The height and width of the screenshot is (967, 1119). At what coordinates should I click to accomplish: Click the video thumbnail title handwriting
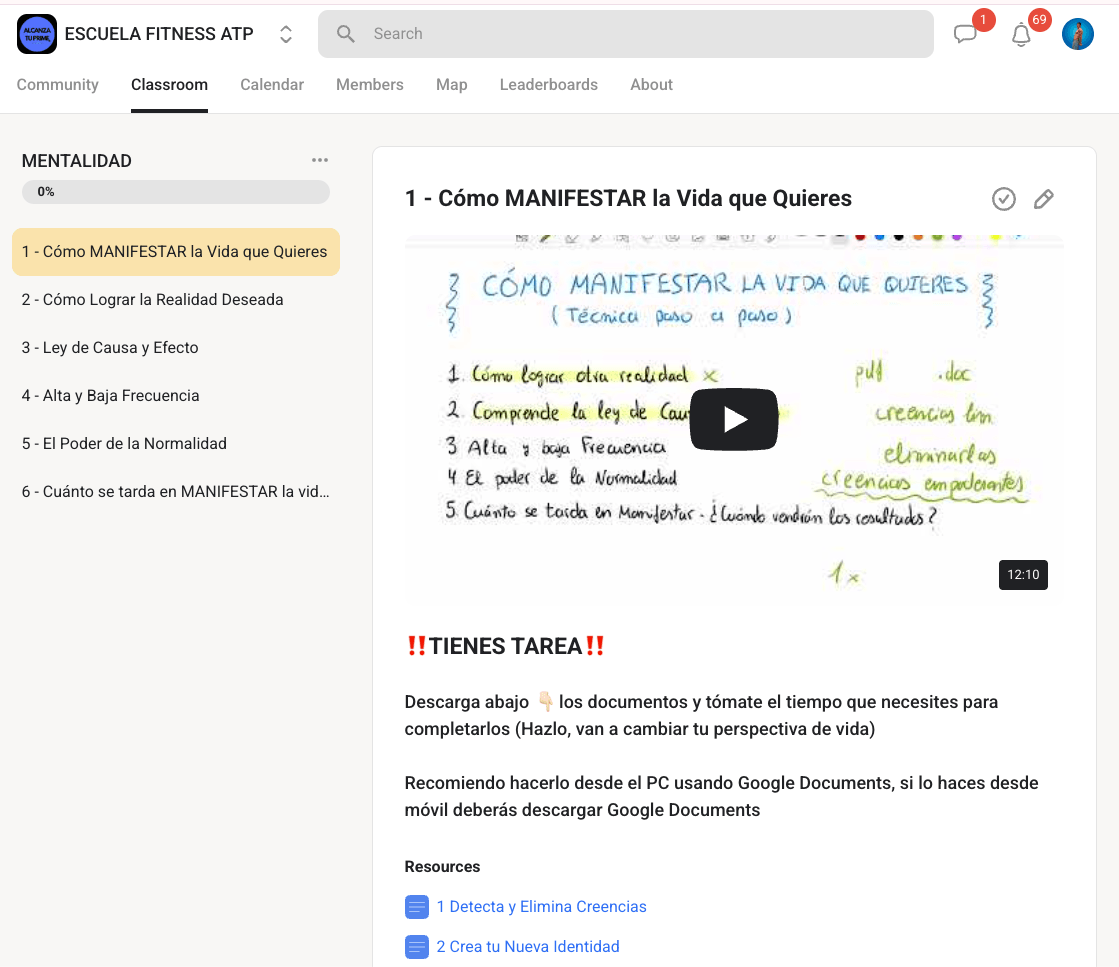(x=724, y=285)
